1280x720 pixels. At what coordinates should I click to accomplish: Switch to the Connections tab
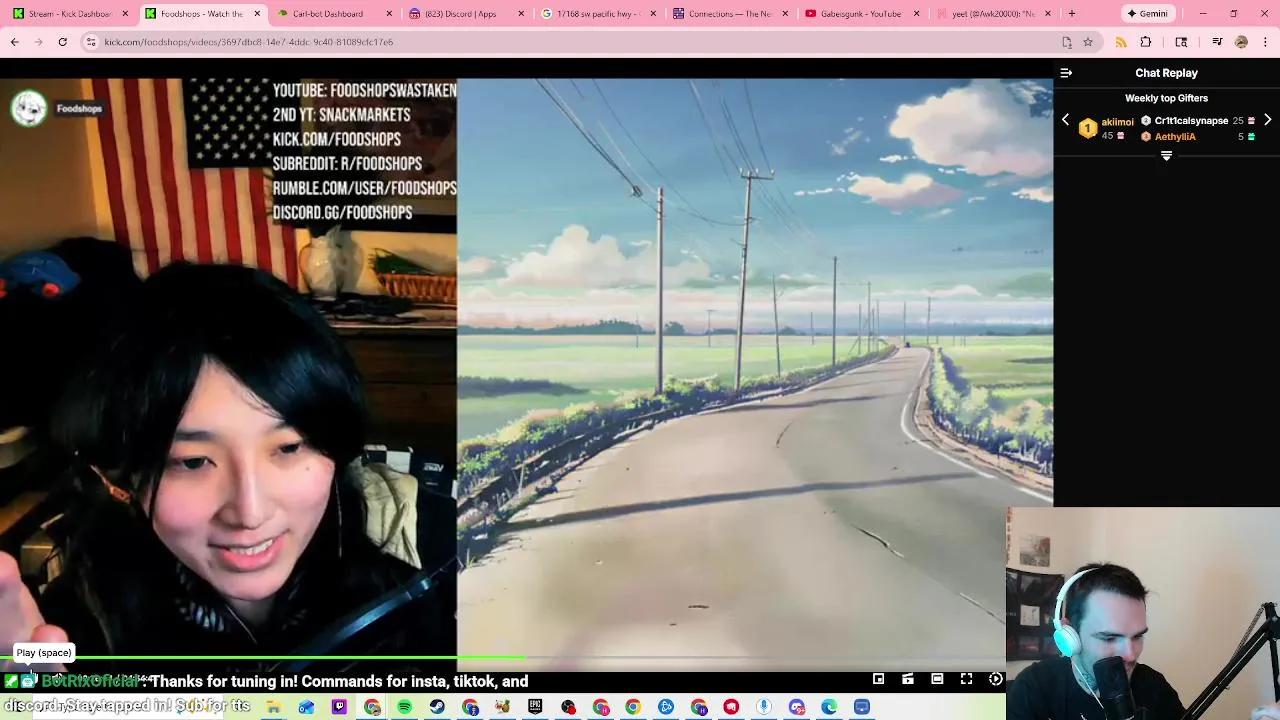[729, 14]
